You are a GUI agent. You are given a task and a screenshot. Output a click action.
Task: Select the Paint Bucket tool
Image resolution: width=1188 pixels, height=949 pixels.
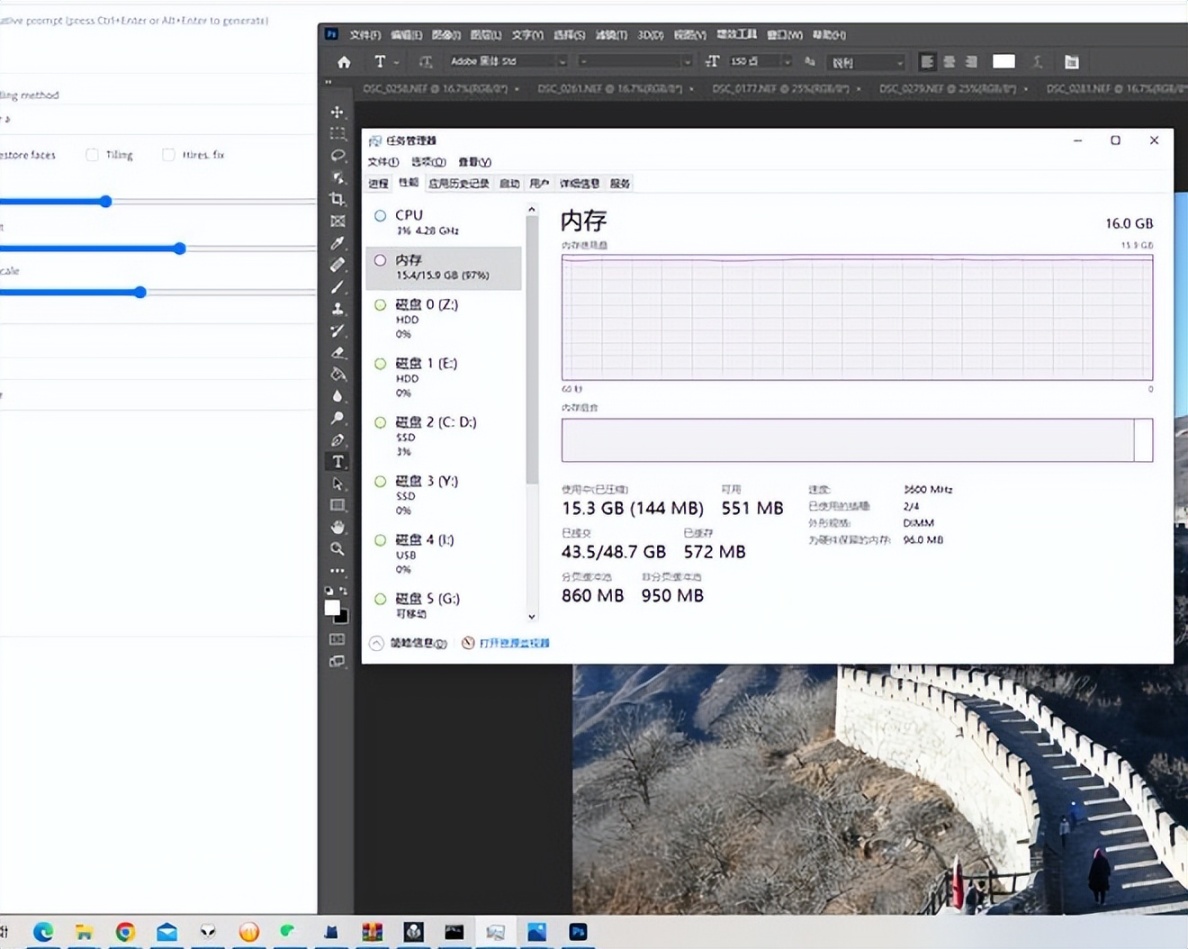click(x=338, y=374)
